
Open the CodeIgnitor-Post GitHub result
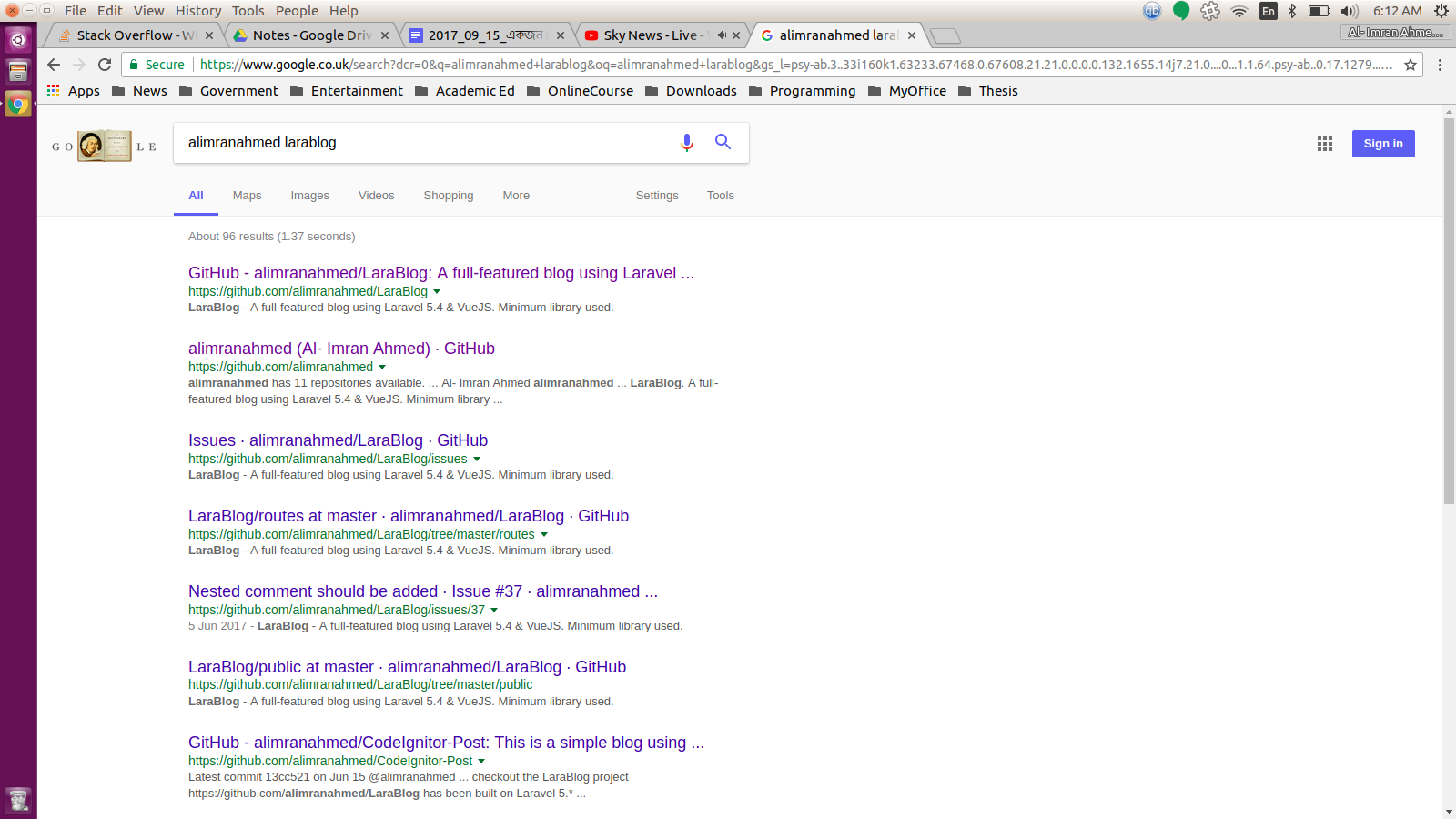[446, 743]
